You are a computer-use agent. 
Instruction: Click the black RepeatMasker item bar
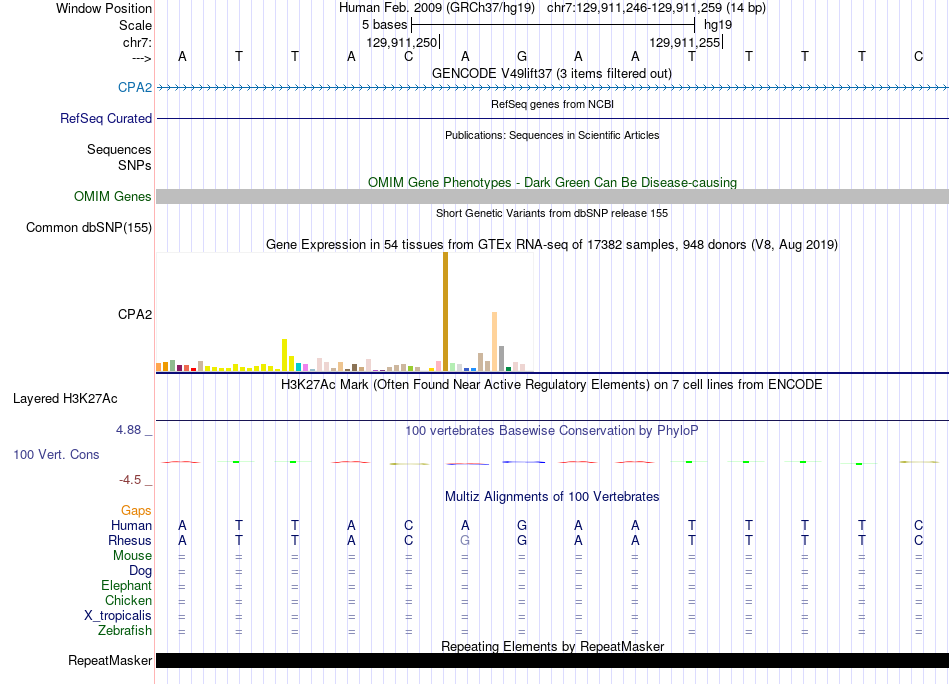(x=553, y=660)
